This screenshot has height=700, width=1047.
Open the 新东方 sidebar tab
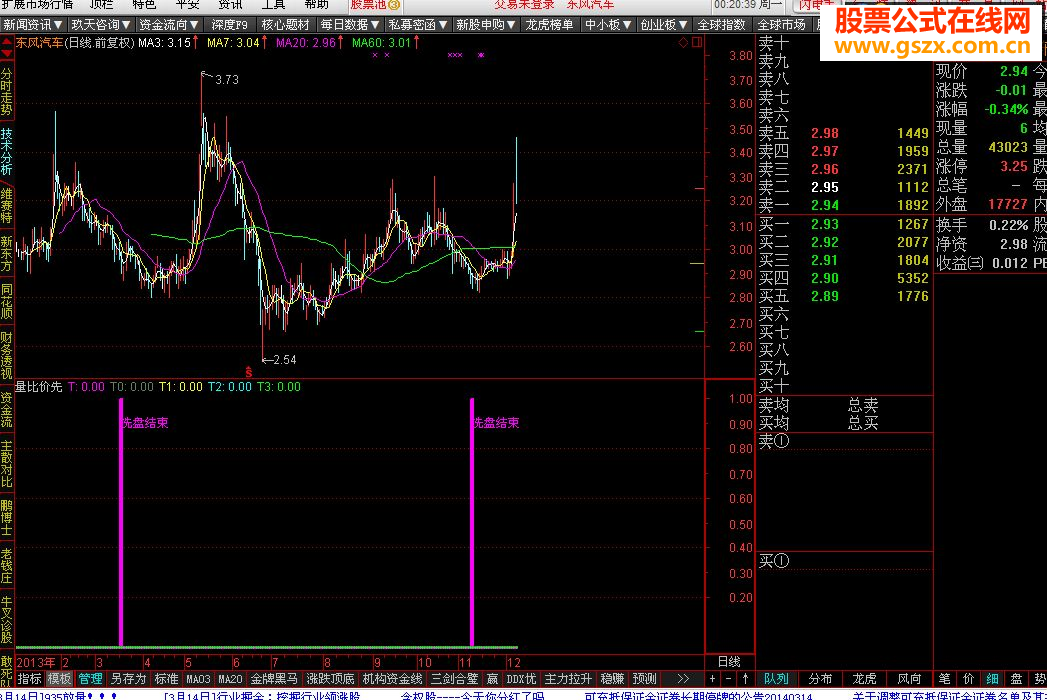click(x=7, y=253)
